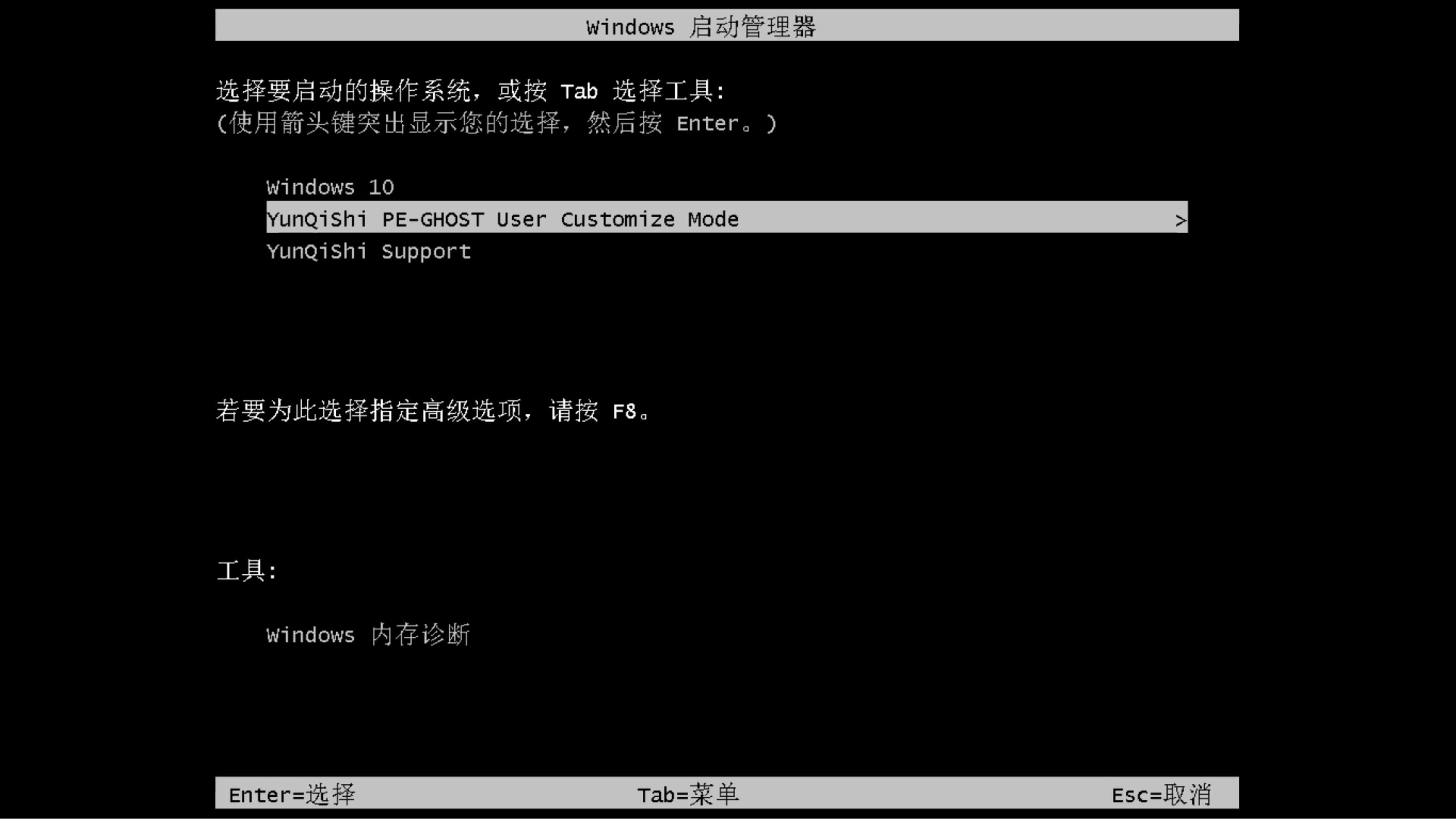This screenshot has height=819, width=1456.
Task: Select YunQiShi Support option
Action: point(368,251)
